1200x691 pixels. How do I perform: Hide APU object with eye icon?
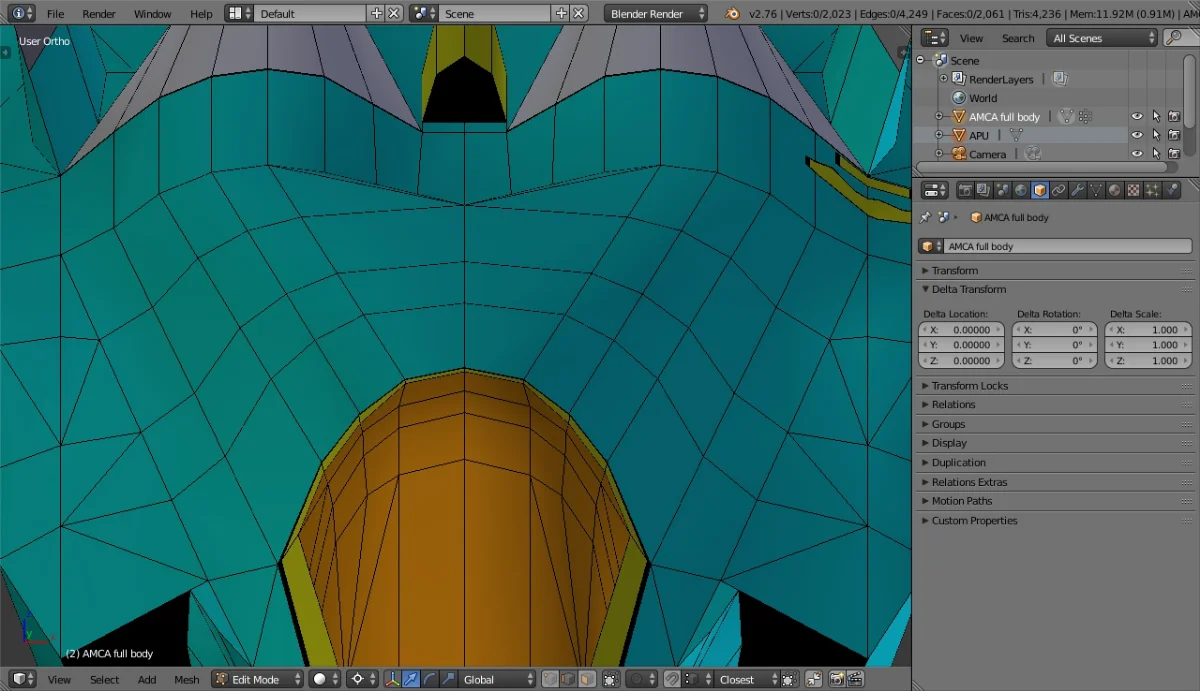(1137, 135)
